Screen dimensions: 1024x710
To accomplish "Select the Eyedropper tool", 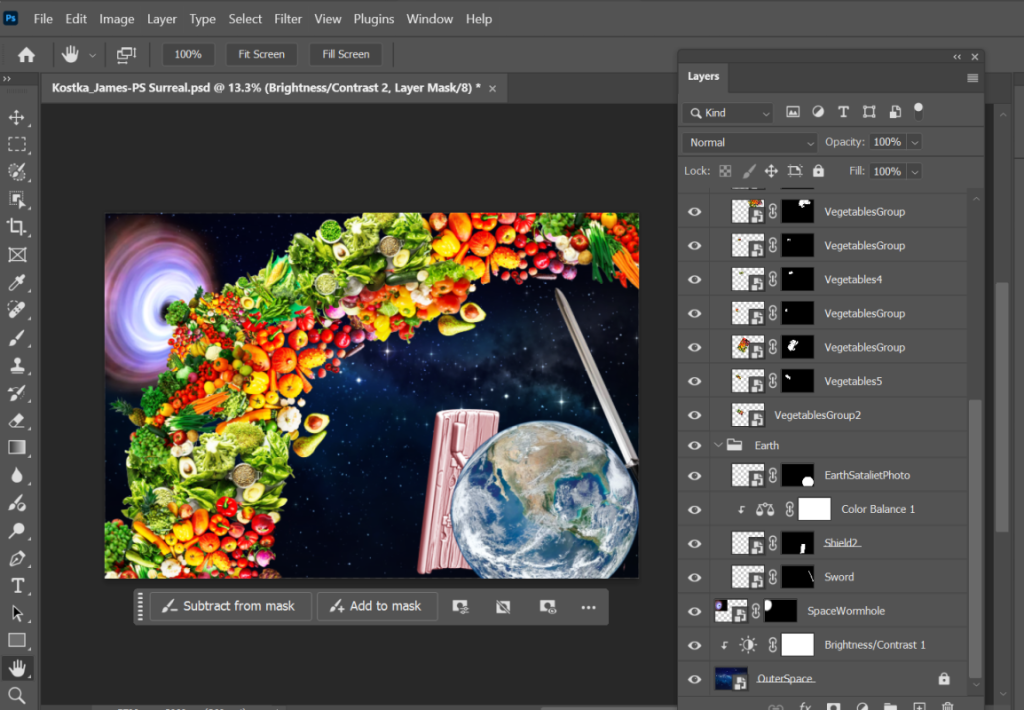I will coord(17,283).
